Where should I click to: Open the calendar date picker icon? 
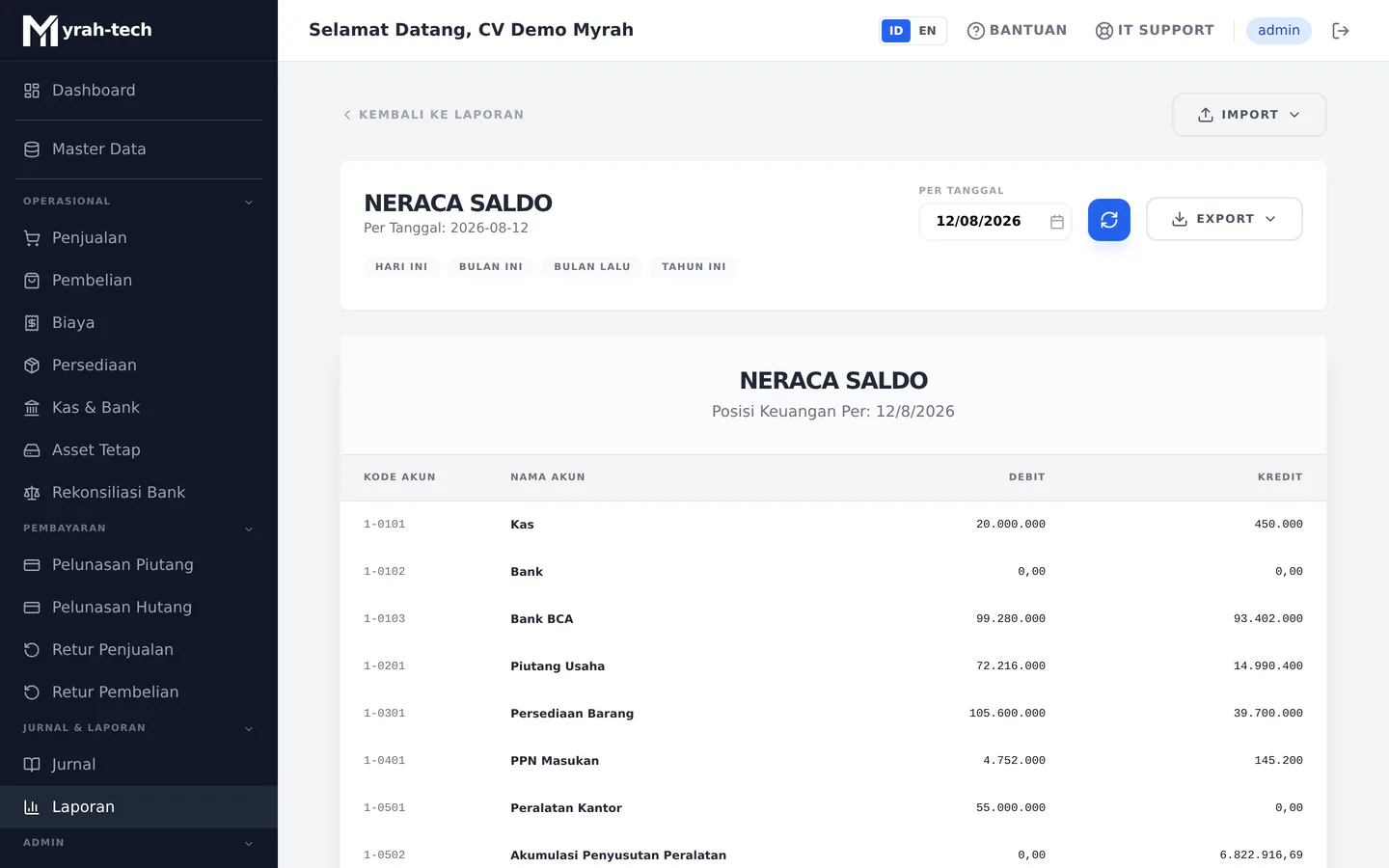1057,222
